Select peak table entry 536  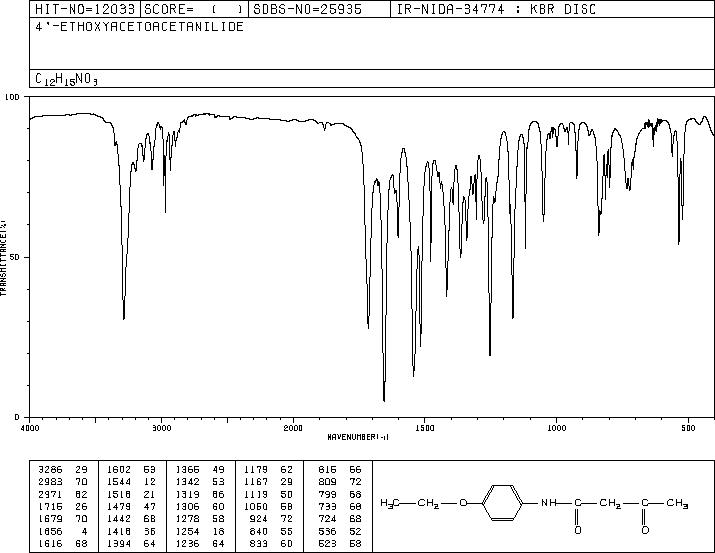pyautogui.click(x=327, y=531)
